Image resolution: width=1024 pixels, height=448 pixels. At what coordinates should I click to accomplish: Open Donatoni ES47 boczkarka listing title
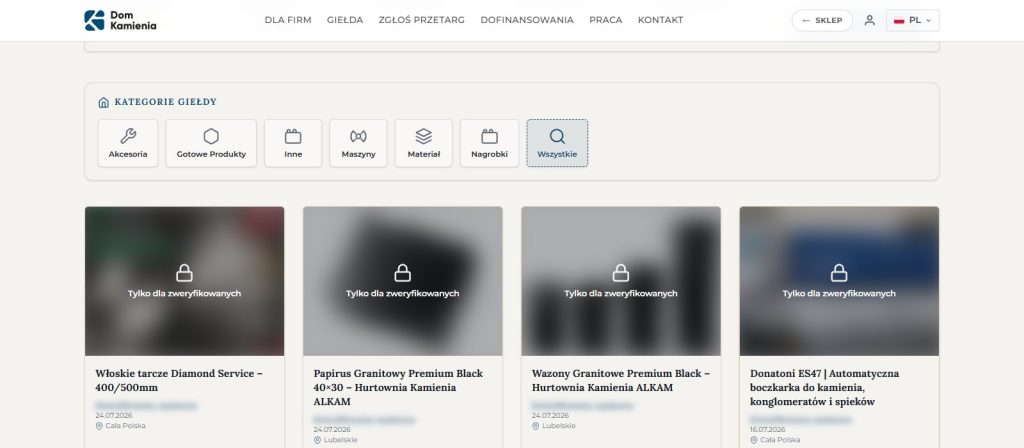pos(824,387)
